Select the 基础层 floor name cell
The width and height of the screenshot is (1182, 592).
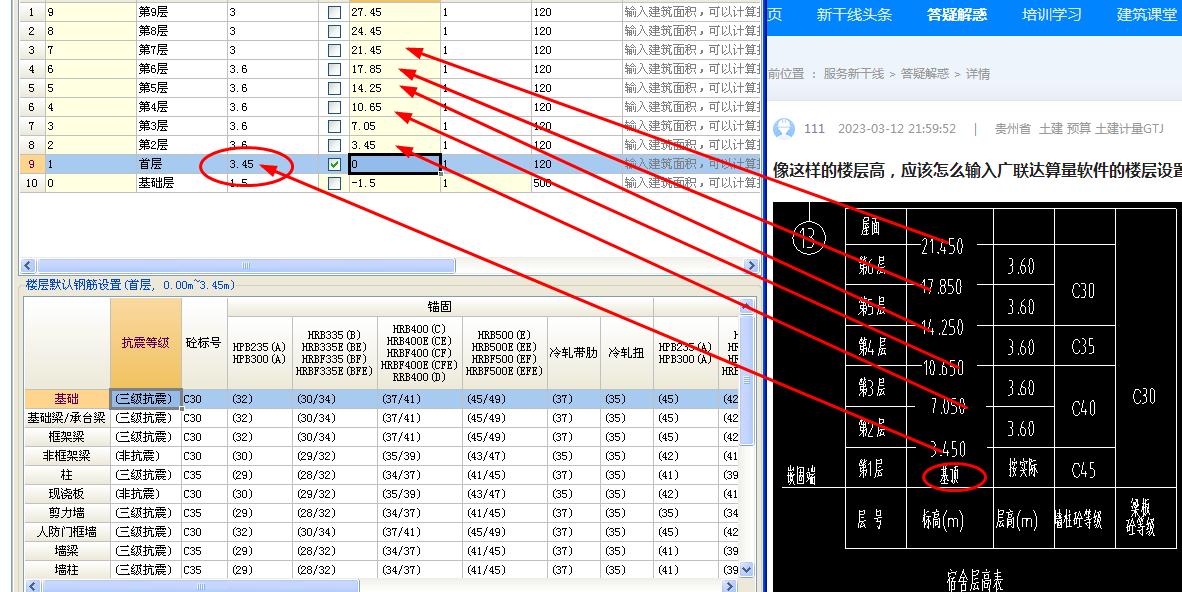click(181, 183)
